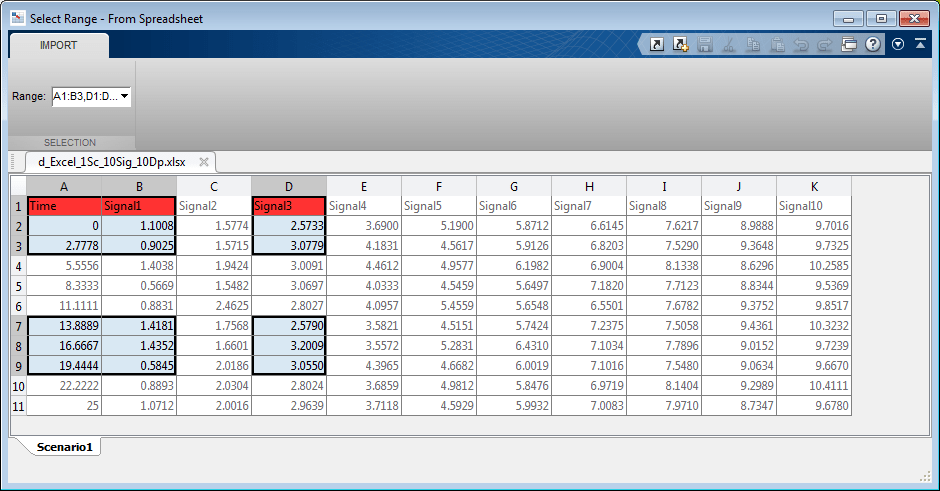This screenshot has height=491, width=940.
Task: Select column B header
Action: click(x=139, y=186)
